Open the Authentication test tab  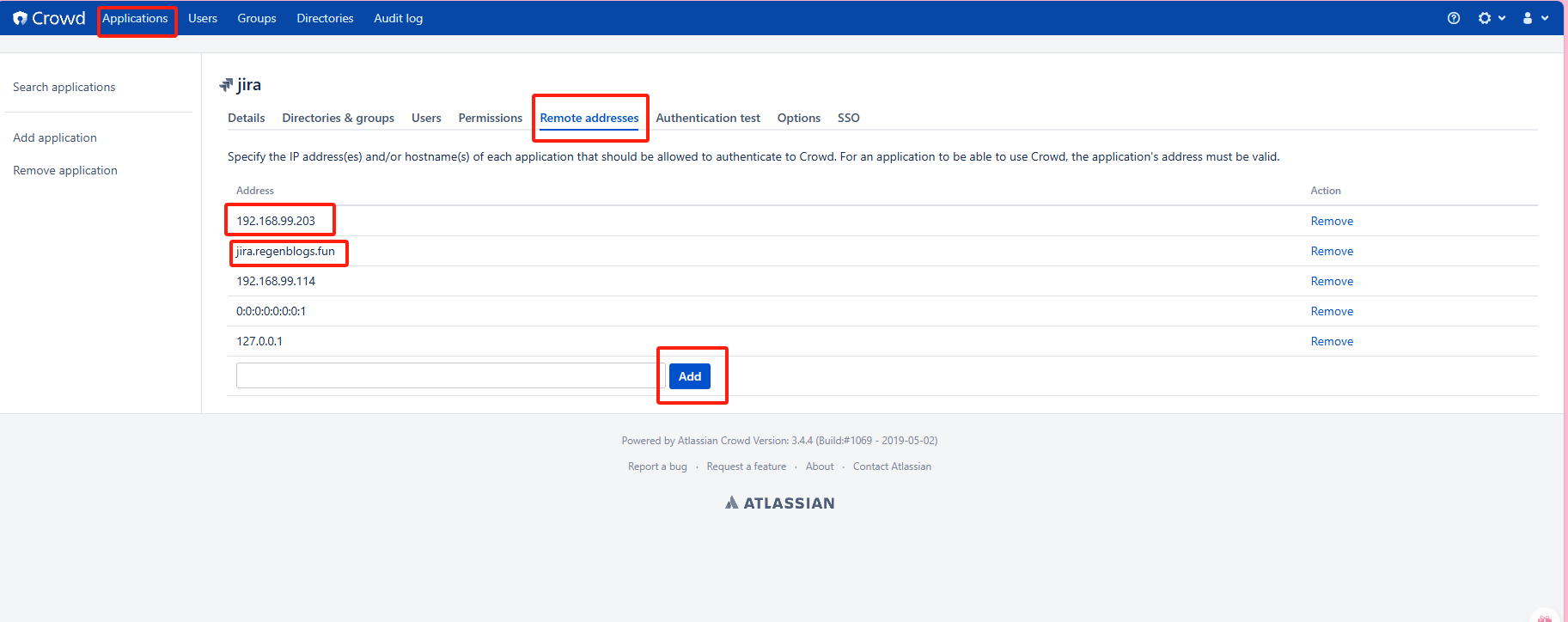(x=708, y=118)
